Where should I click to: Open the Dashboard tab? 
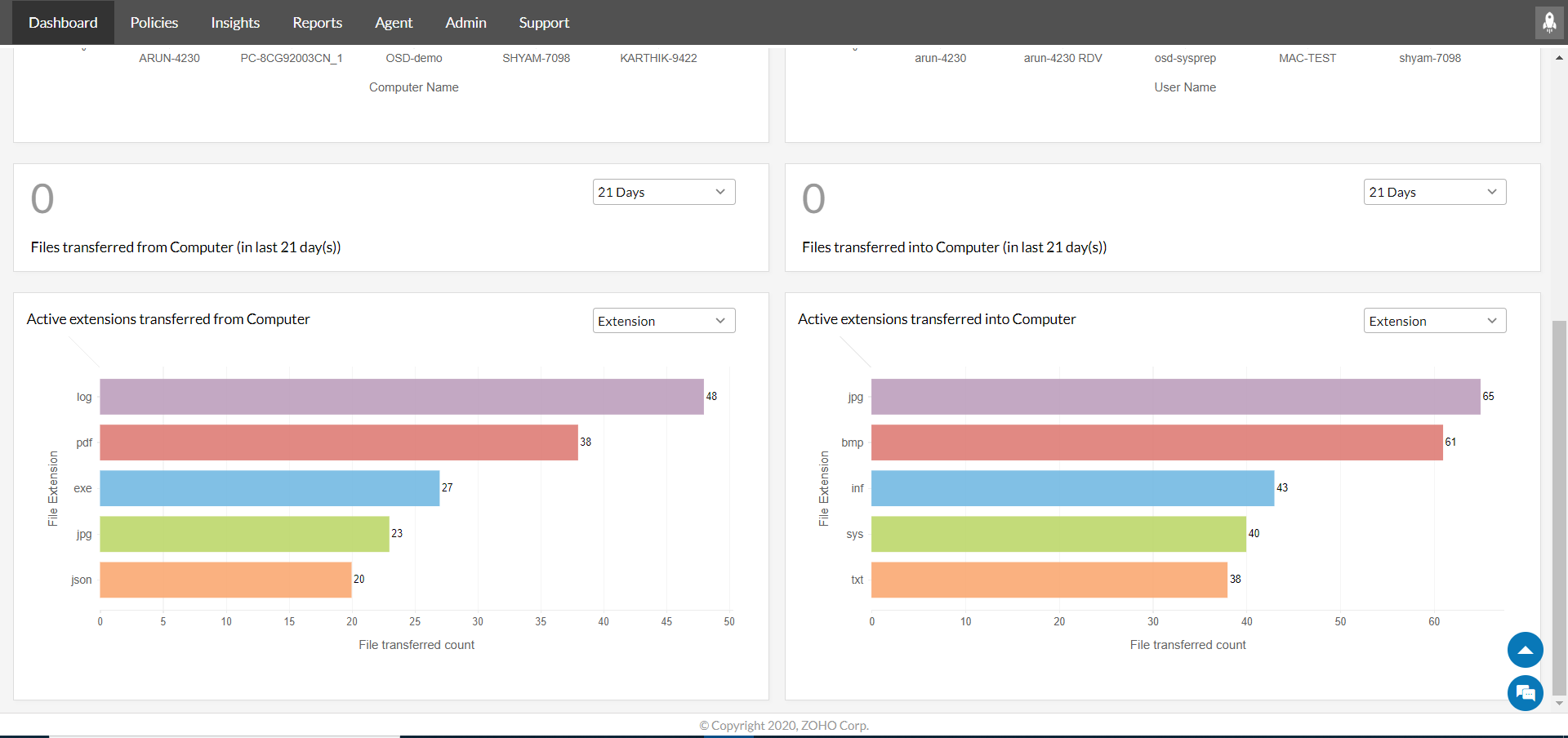(x=63, y=23)
